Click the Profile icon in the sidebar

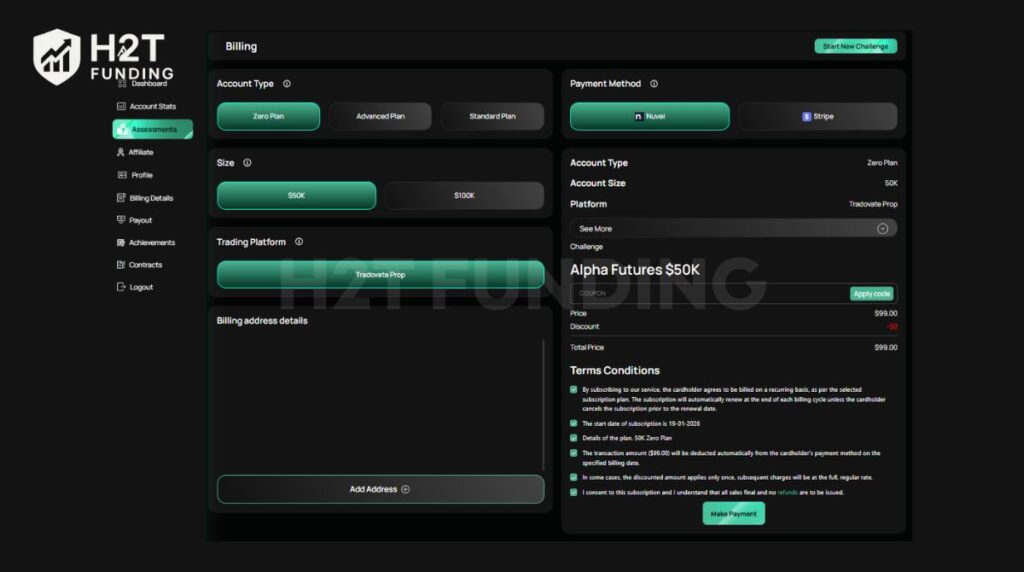click(x=122, y=175)
